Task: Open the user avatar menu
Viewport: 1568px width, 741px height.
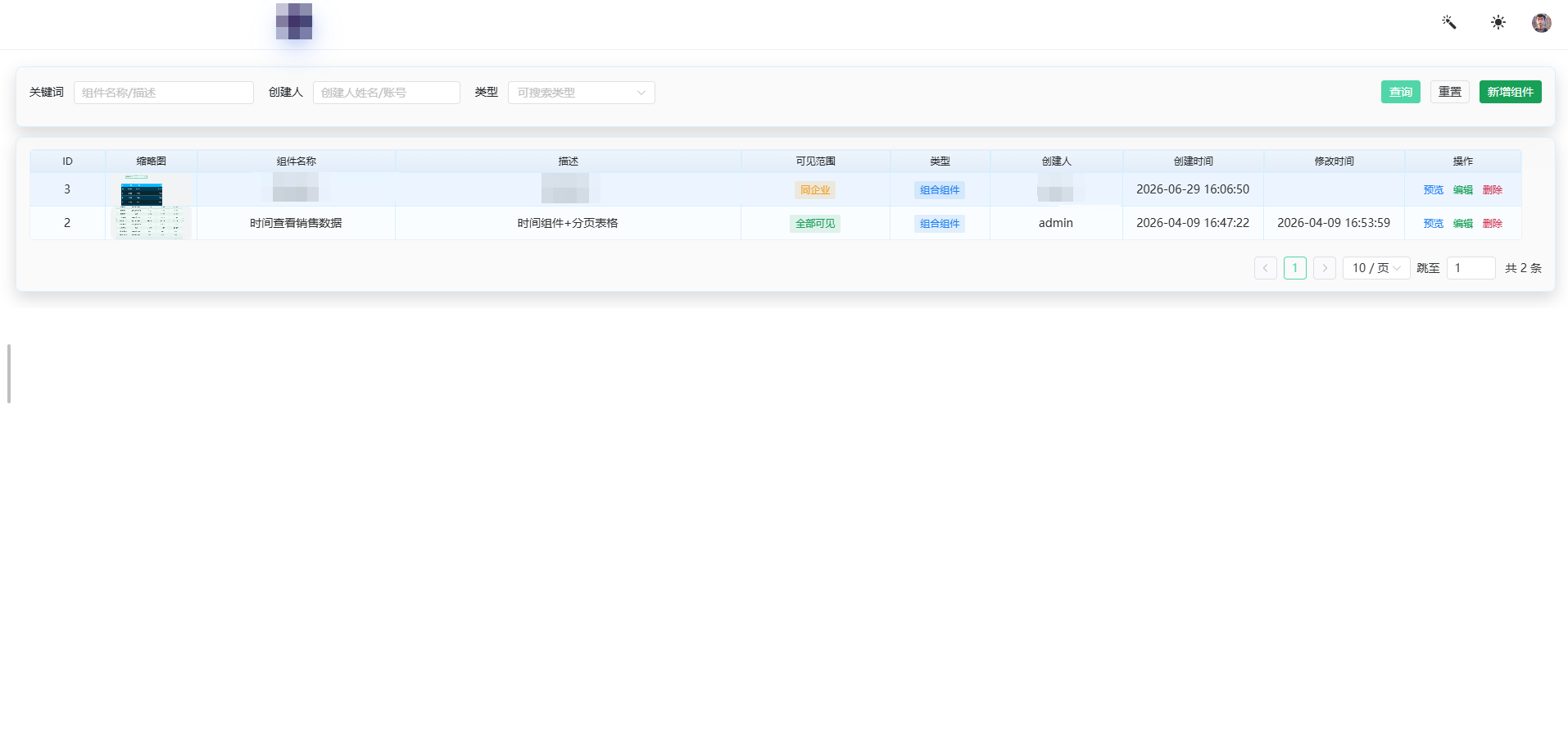Action: click(x=1541, y=23)
